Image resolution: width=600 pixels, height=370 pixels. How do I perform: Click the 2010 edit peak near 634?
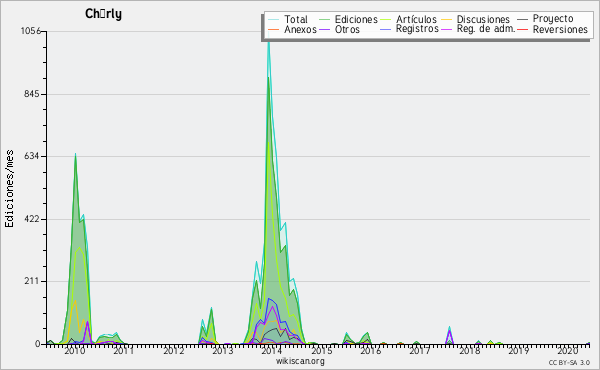(x=75, y=155)
